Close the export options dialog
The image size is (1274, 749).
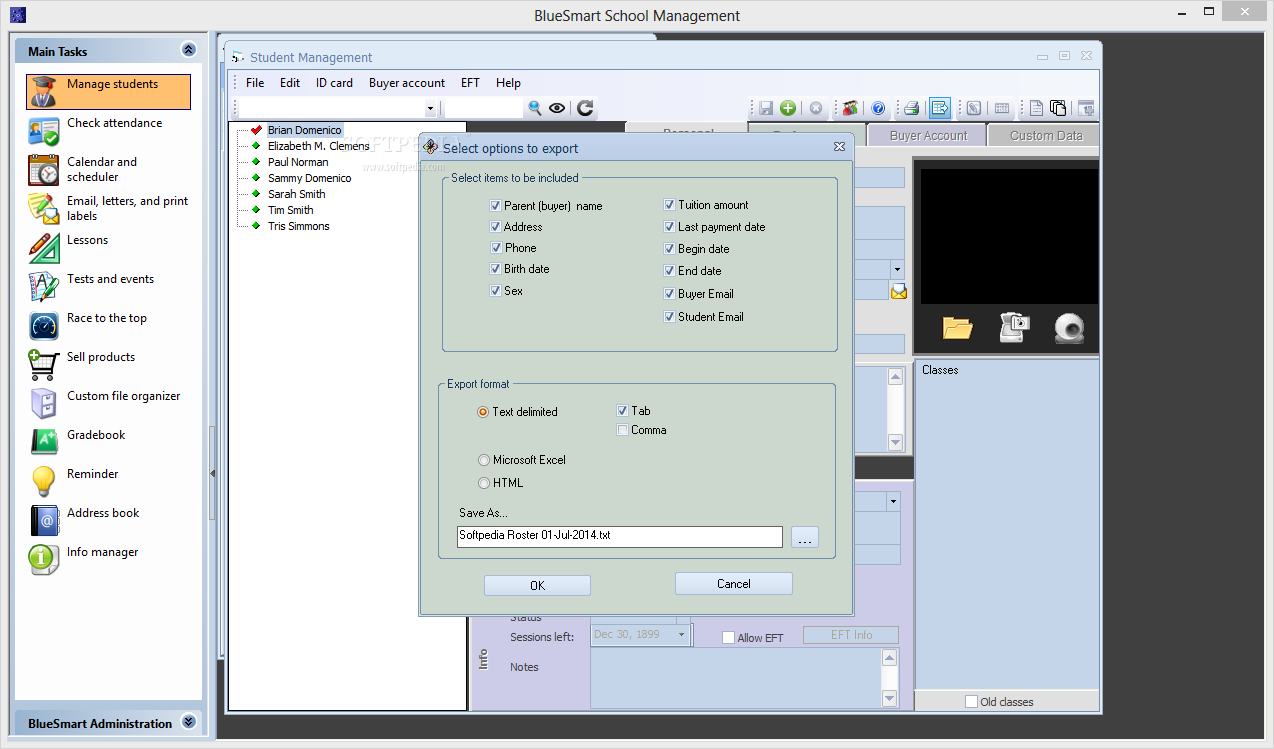(840, 147)
